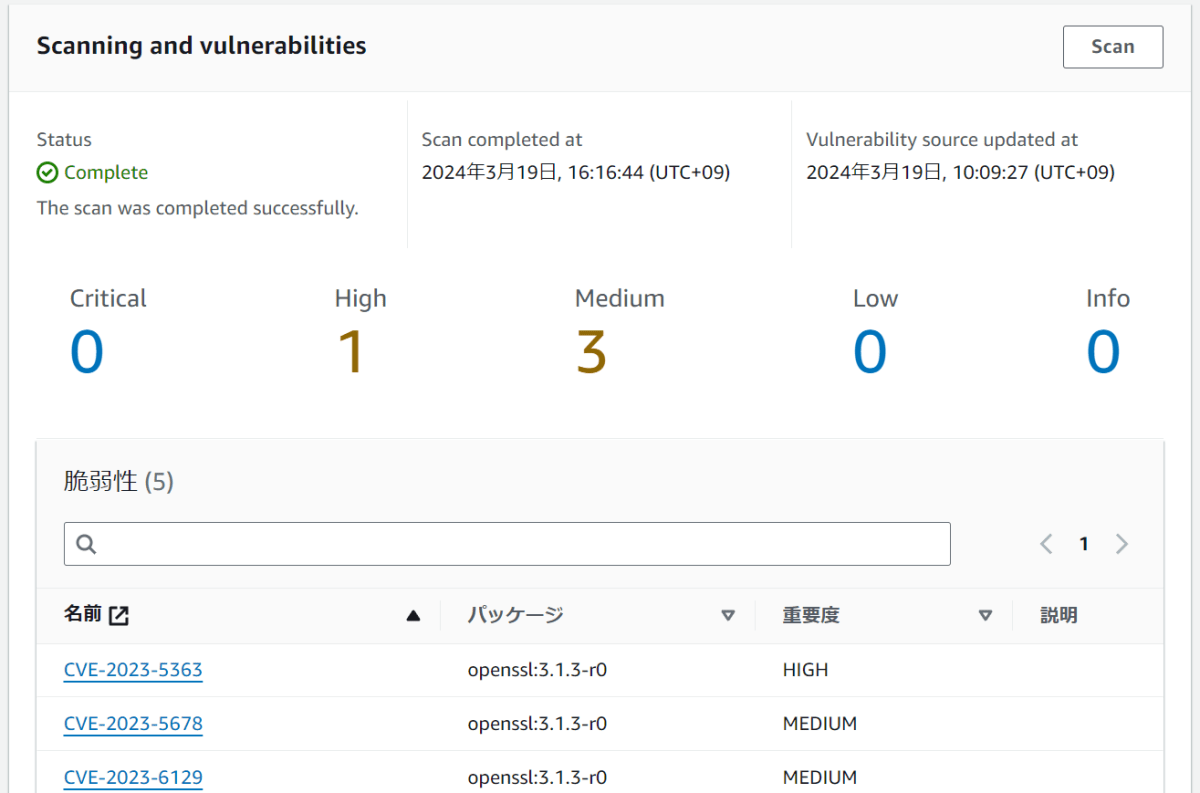The image size is (1200, 793).
Task: Click the magnifying glass search icon
Action: [x=86, y=544]
